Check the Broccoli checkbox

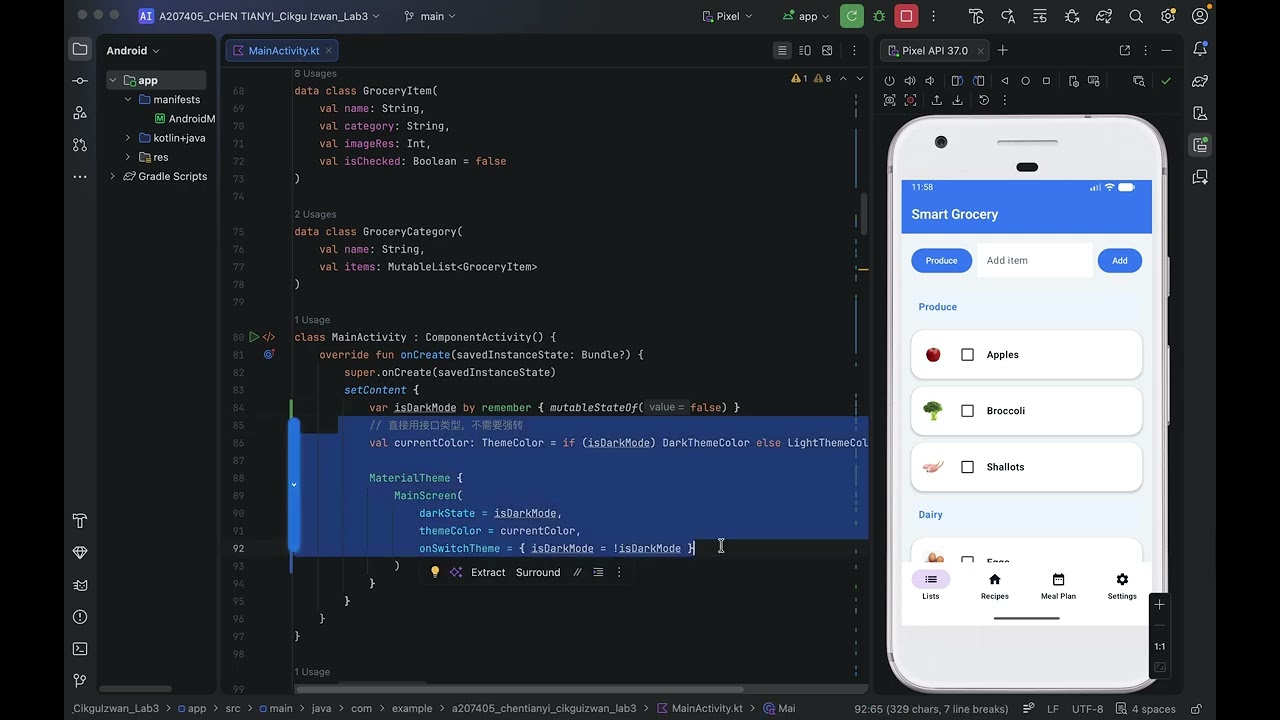pyautogui.click(x=967, y=411)
